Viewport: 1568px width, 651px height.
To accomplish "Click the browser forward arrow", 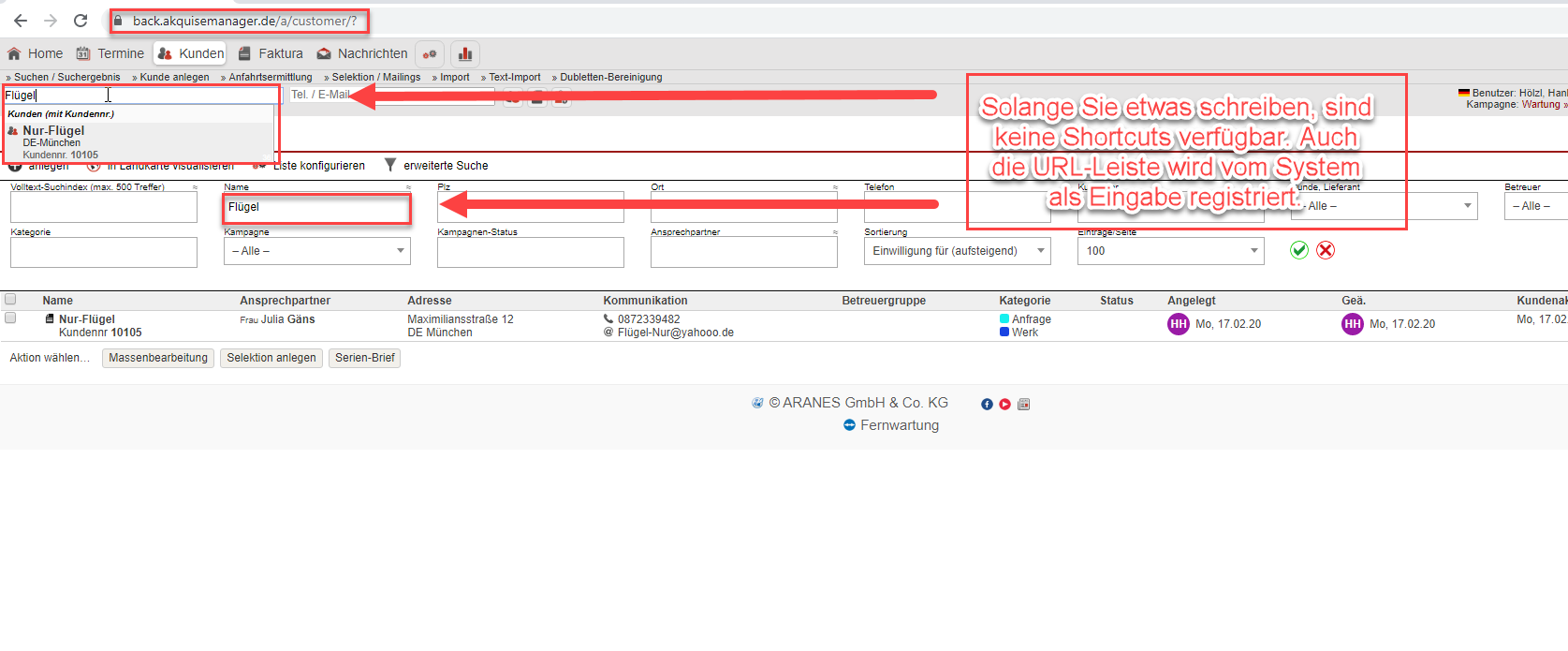I will point(51,21).
